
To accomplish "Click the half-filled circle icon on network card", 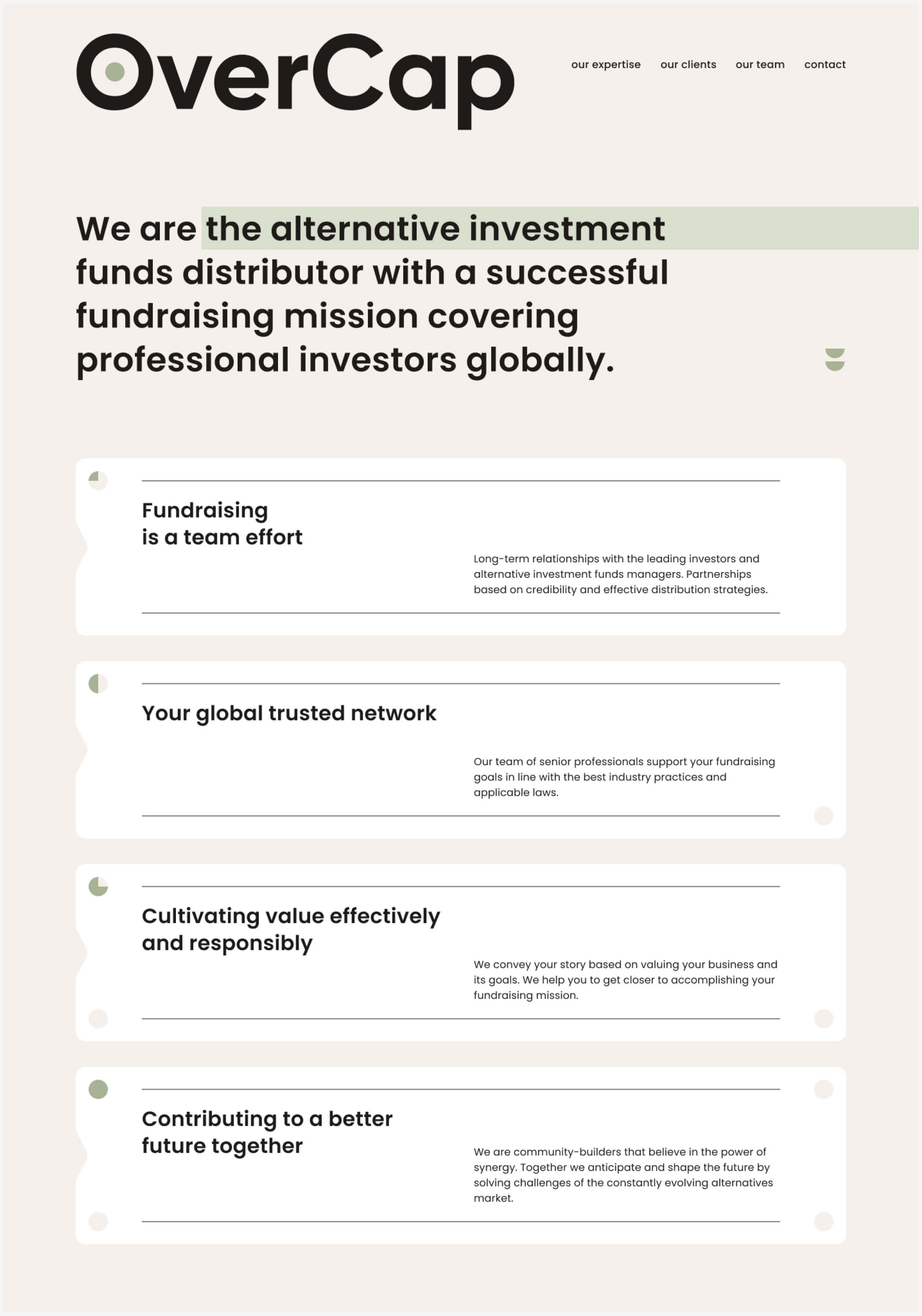I will click(98, 684).
